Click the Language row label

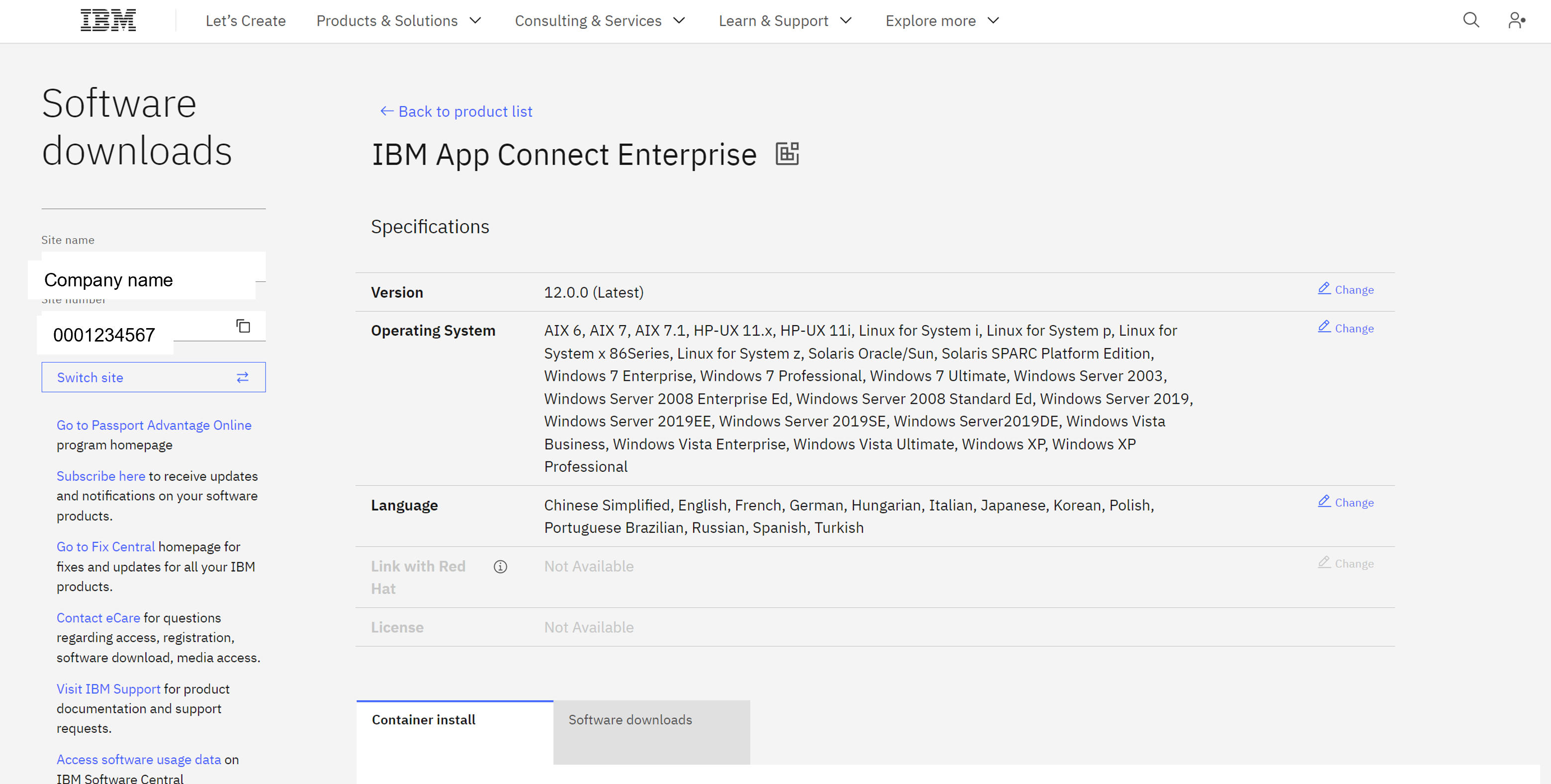coord(404,505)
